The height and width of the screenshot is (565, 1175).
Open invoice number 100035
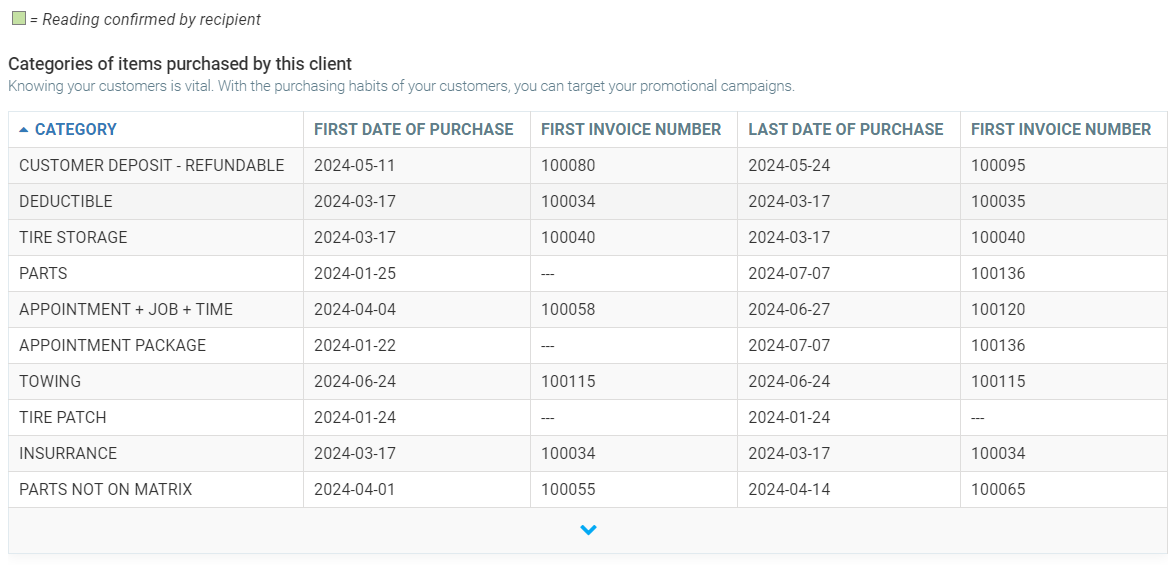click(998, 202)
